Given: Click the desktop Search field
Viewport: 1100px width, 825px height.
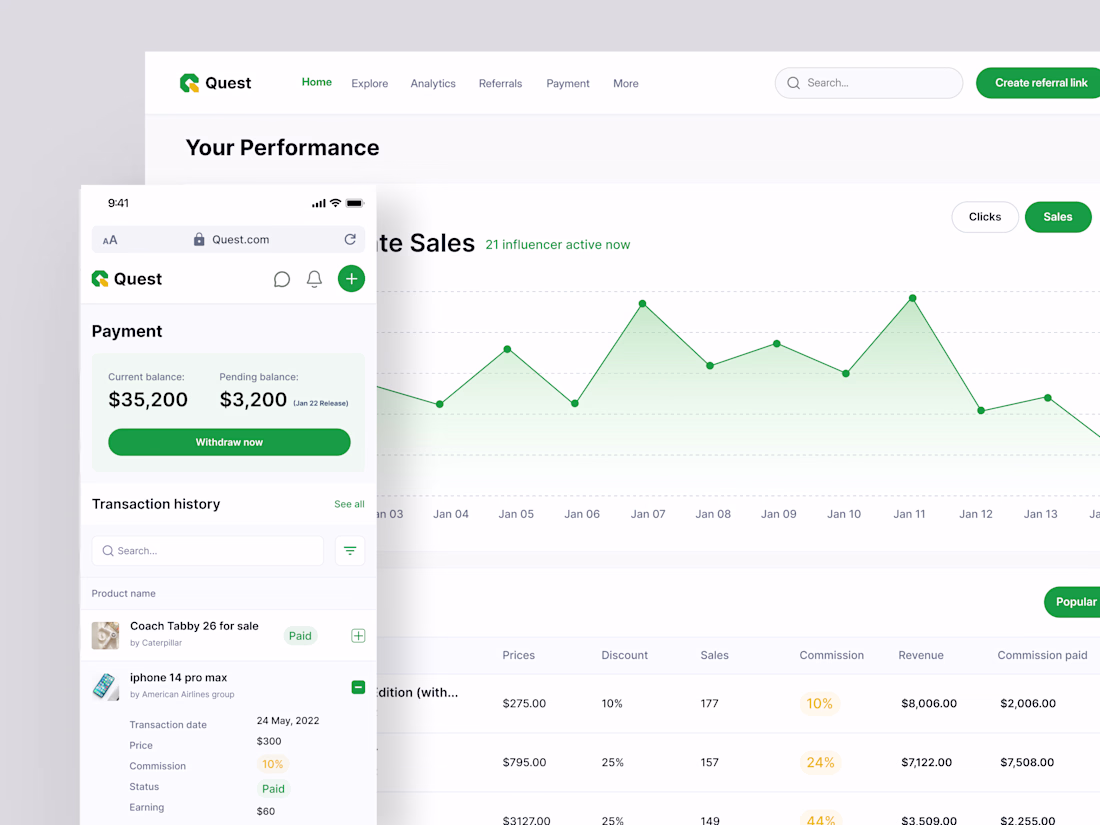Looking at the screenshot, I should (868, 83).
